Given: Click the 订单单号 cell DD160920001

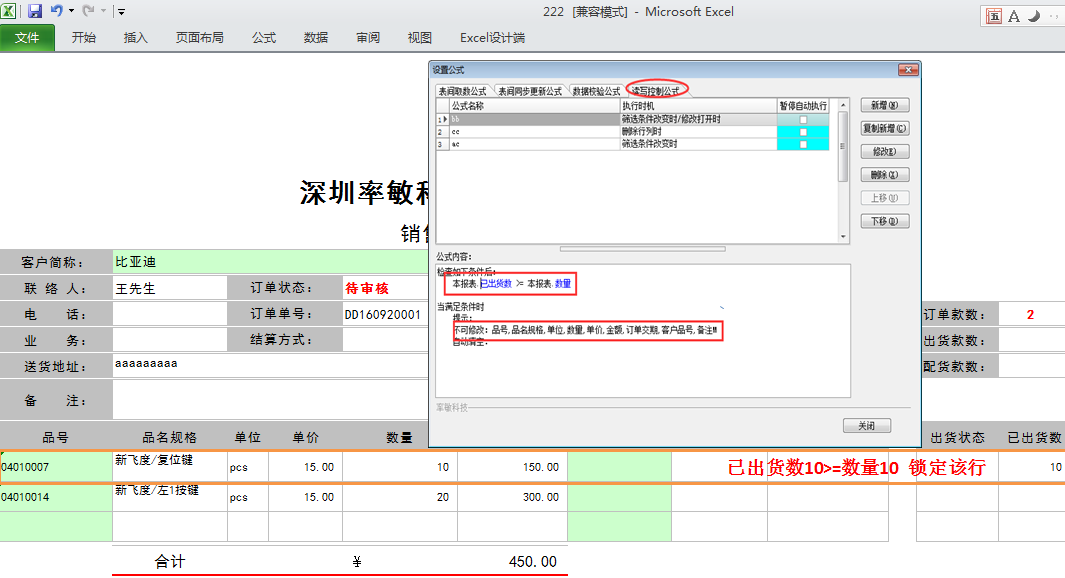Looking at the screenshot, I should [383, 314].
